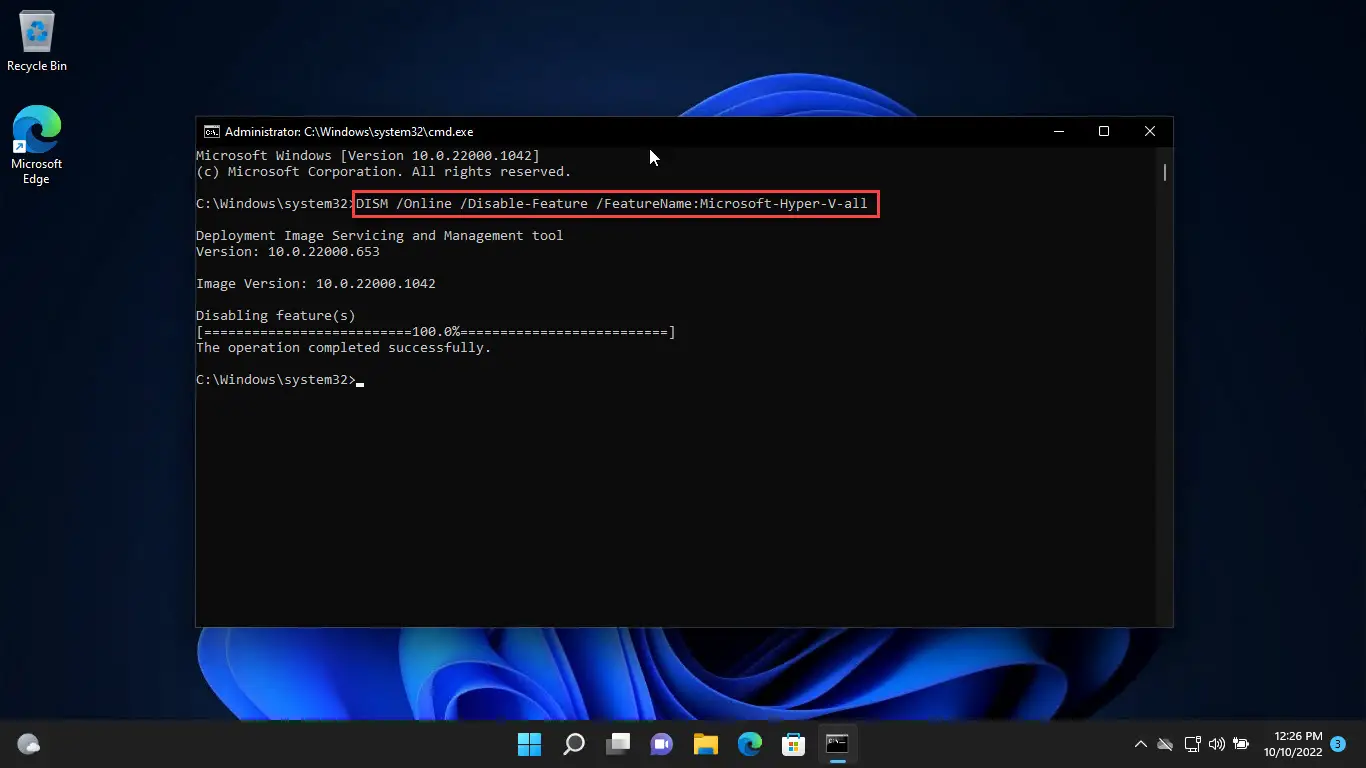
Task: Open the network tray icon
Action: coord(1192,744)
